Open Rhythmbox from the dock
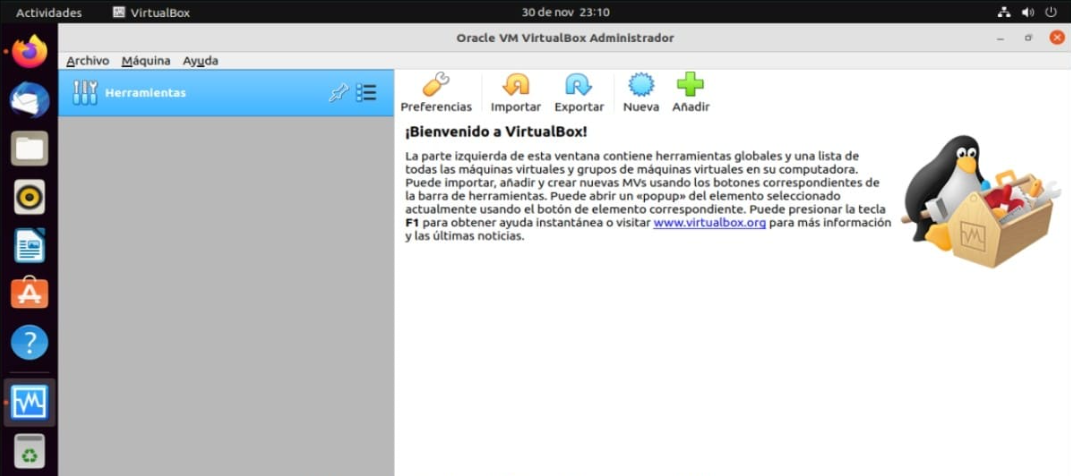The height and width of the screenshot is (476, 1071). pyautogui.click(x=29, y=197)
